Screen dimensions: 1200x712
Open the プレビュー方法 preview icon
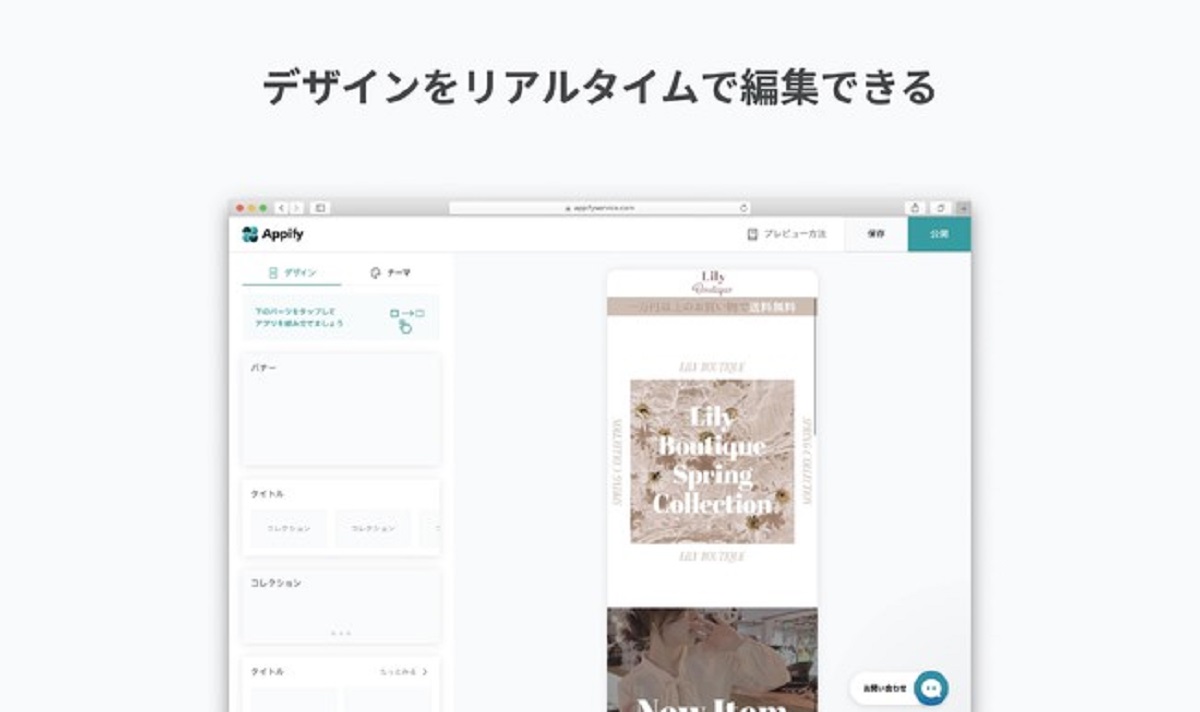click(752, 234)
